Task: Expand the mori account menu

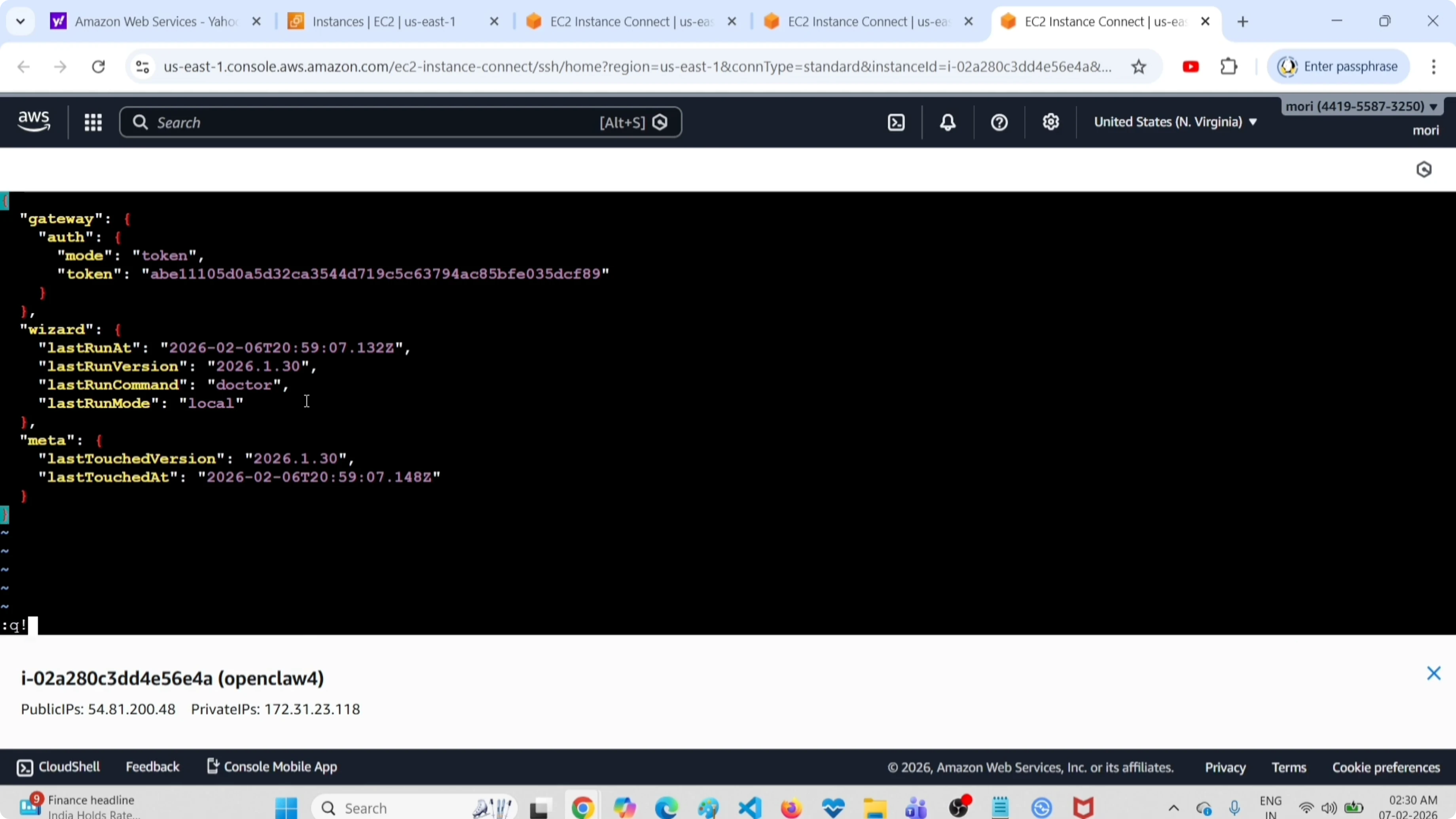Action: coord(1361,106)
